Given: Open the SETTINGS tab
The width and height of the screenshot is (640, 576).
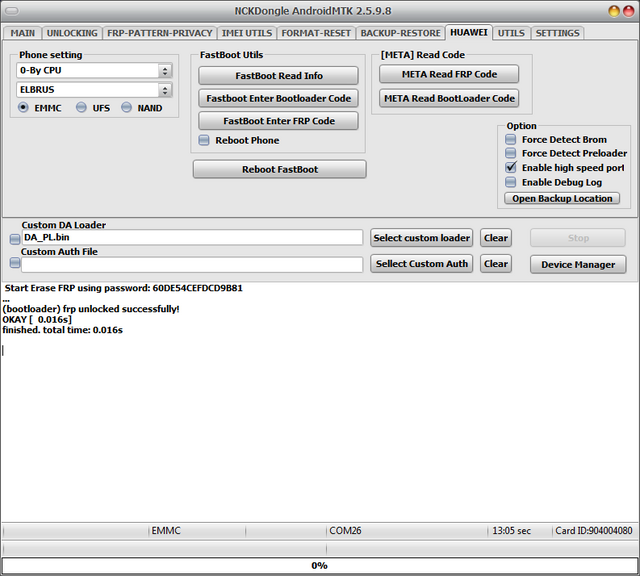Looking at the screenshot, I should [558, 33].
